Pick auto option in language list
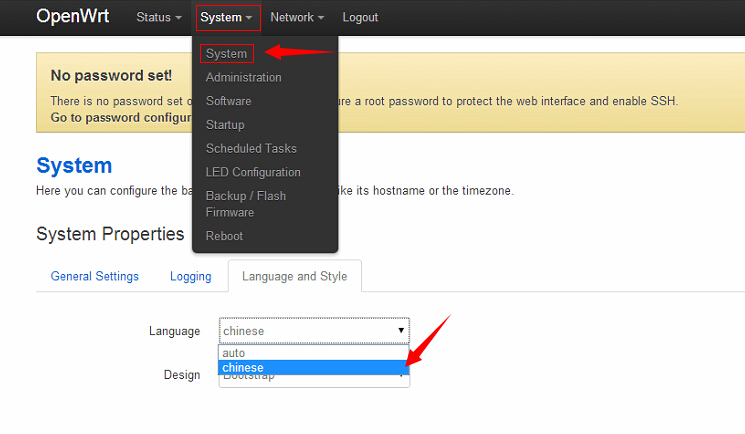The image size is (745, 434). (314, 353)
